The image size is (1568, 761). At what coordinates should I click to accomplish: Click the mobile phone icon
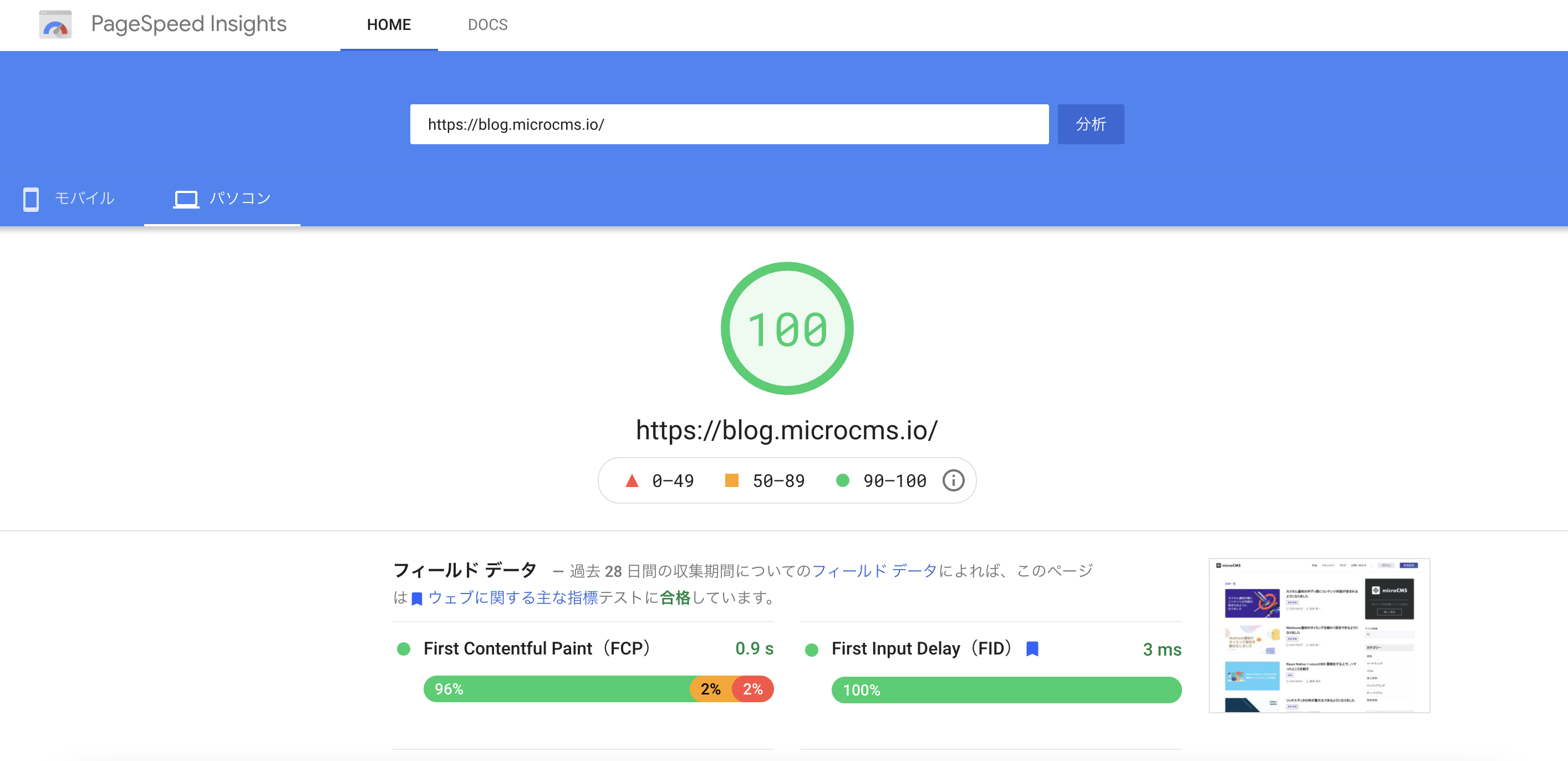[30, 199]
